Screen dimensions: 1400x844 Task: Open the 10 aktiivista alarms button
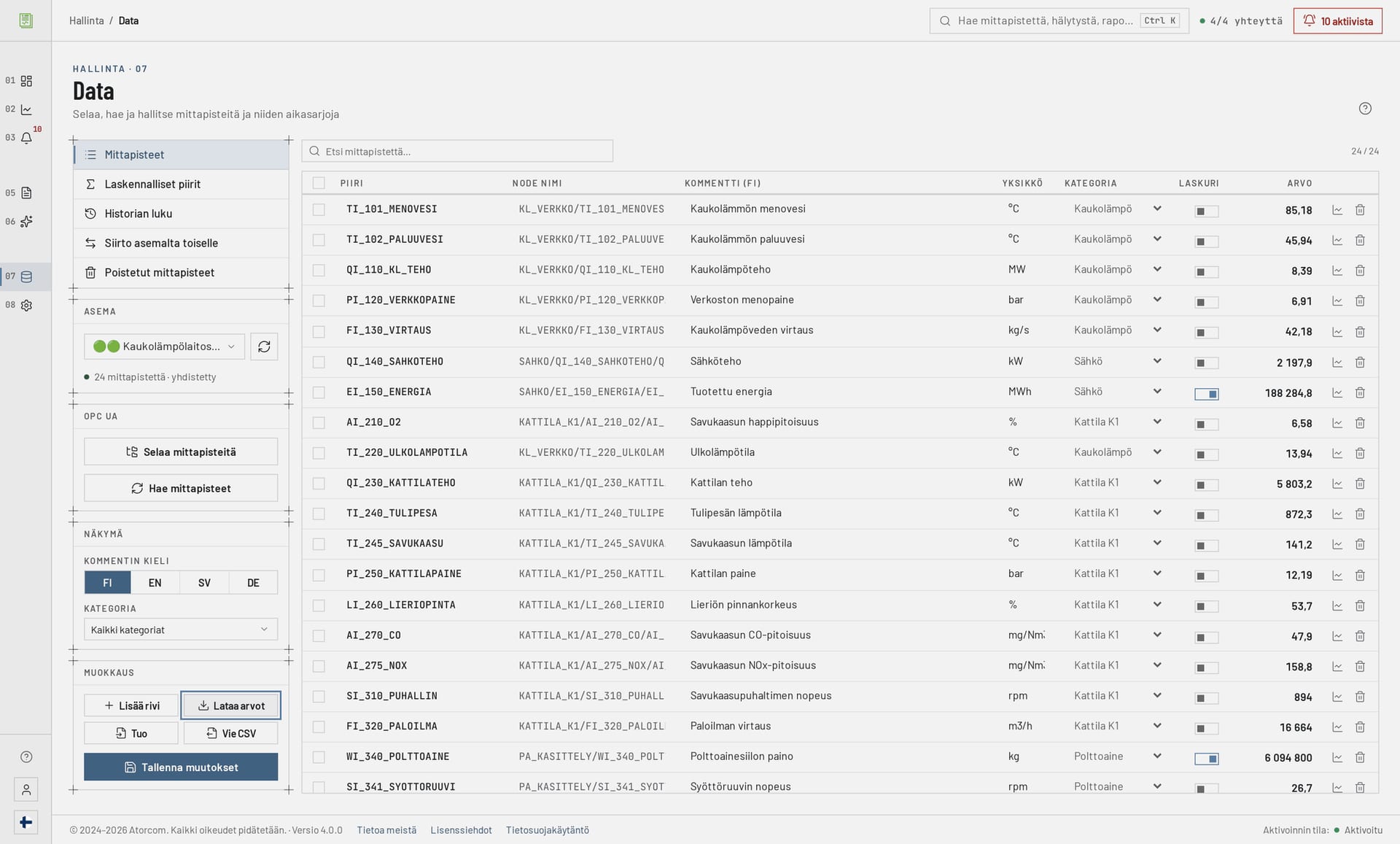pyautogui.click(x=1337, y=20)
